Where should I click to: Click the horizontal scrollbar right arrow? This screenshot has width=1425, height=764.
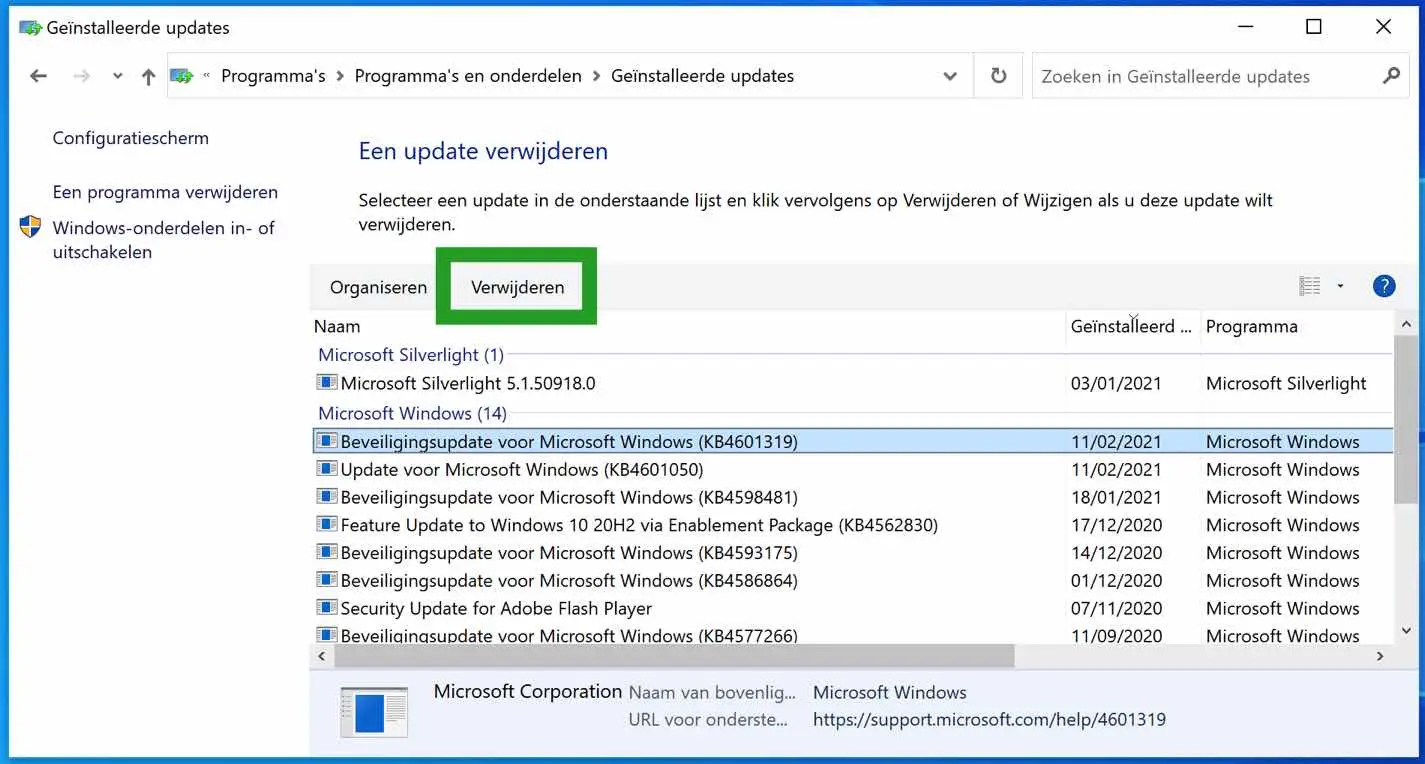1380,657
